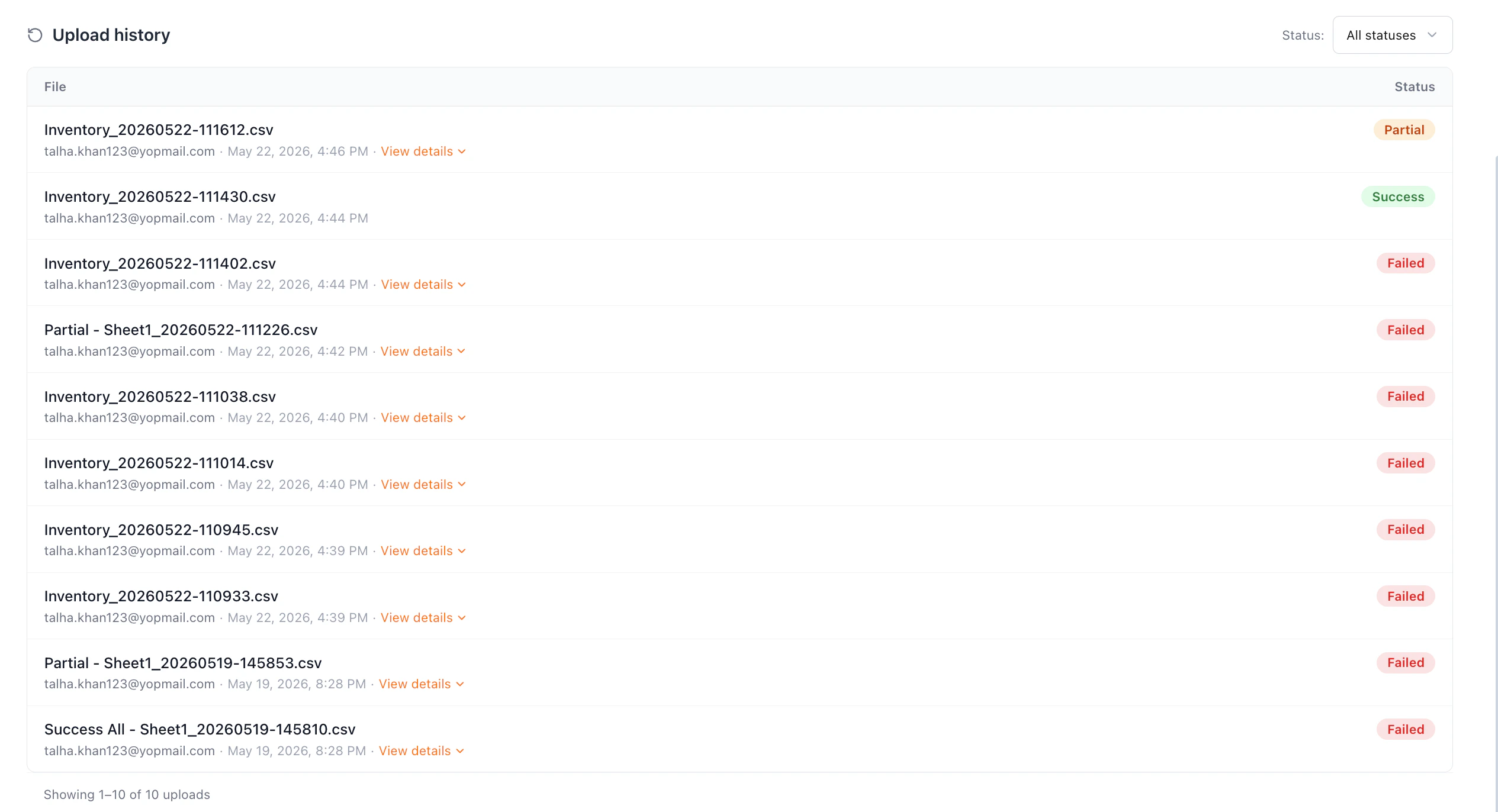This screenshot has width=1498, height=812.
Task: Select file name Inventory_20260522-111402.csv
Action: pos(160,263)
